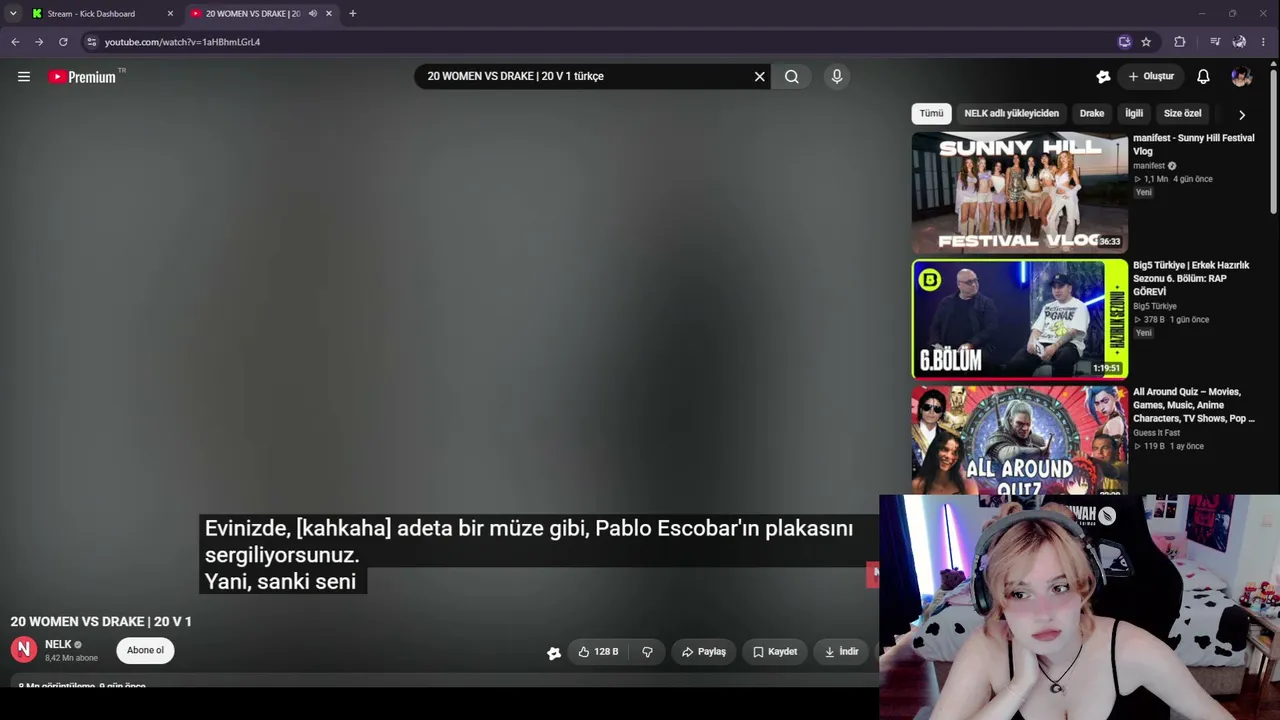Open the browser media controls icon

1215,42
